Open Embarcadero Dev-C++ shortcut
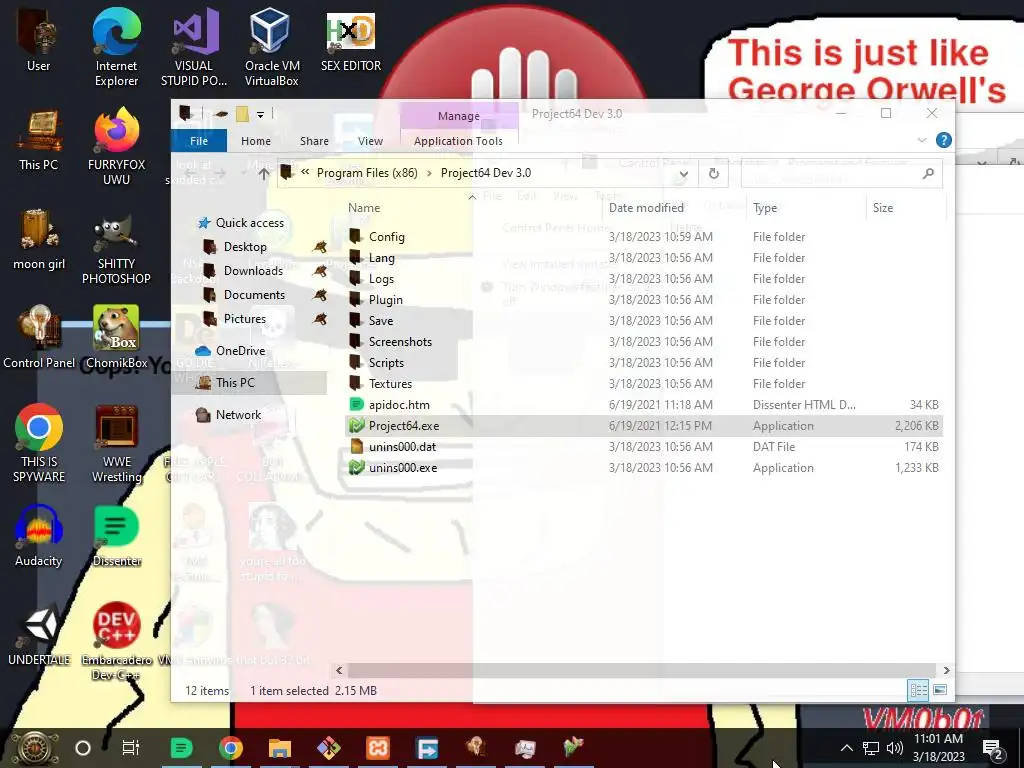 point(116,643)
